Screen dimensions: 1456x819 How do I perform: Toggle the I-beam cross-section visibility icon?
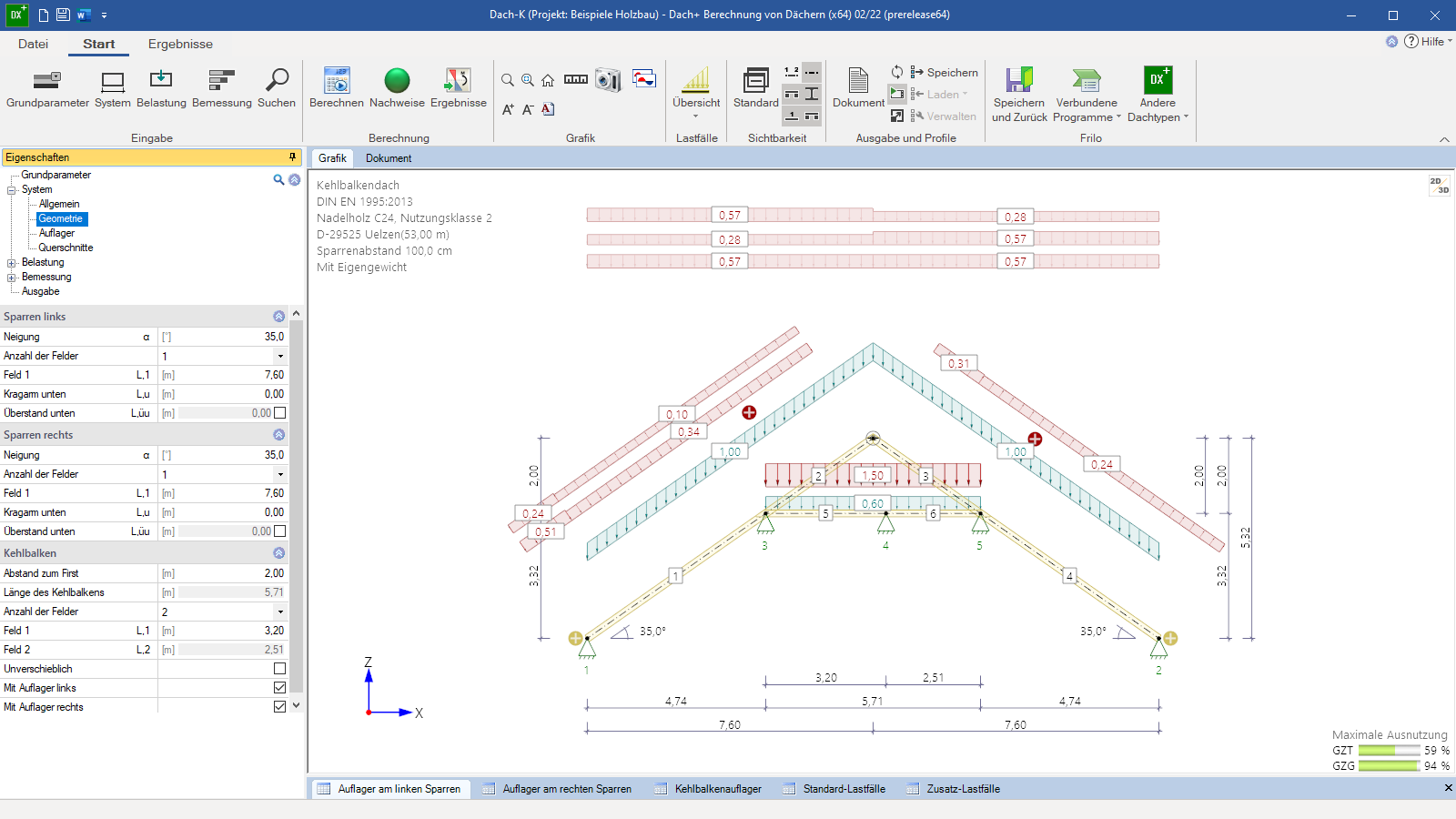pos(812,94)
